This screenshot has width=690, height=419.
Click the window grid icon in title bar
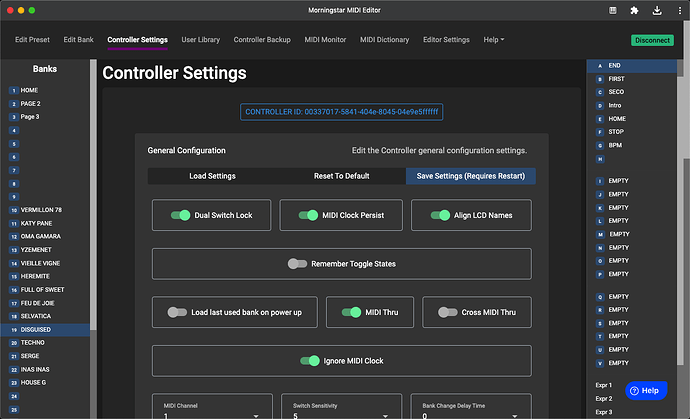612,10
